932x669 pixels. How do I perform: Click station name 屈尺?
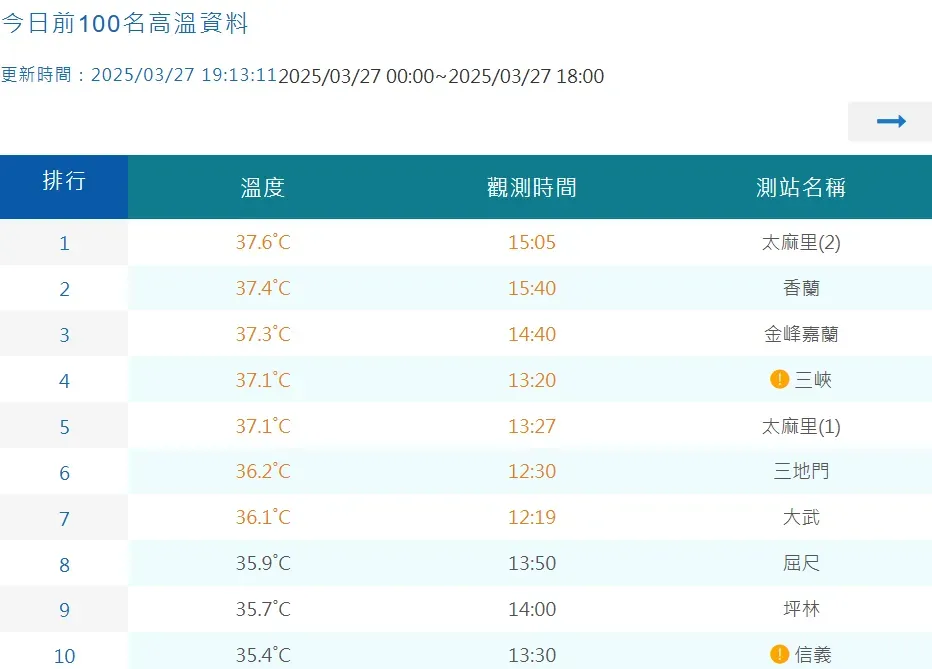click(801, 563)
